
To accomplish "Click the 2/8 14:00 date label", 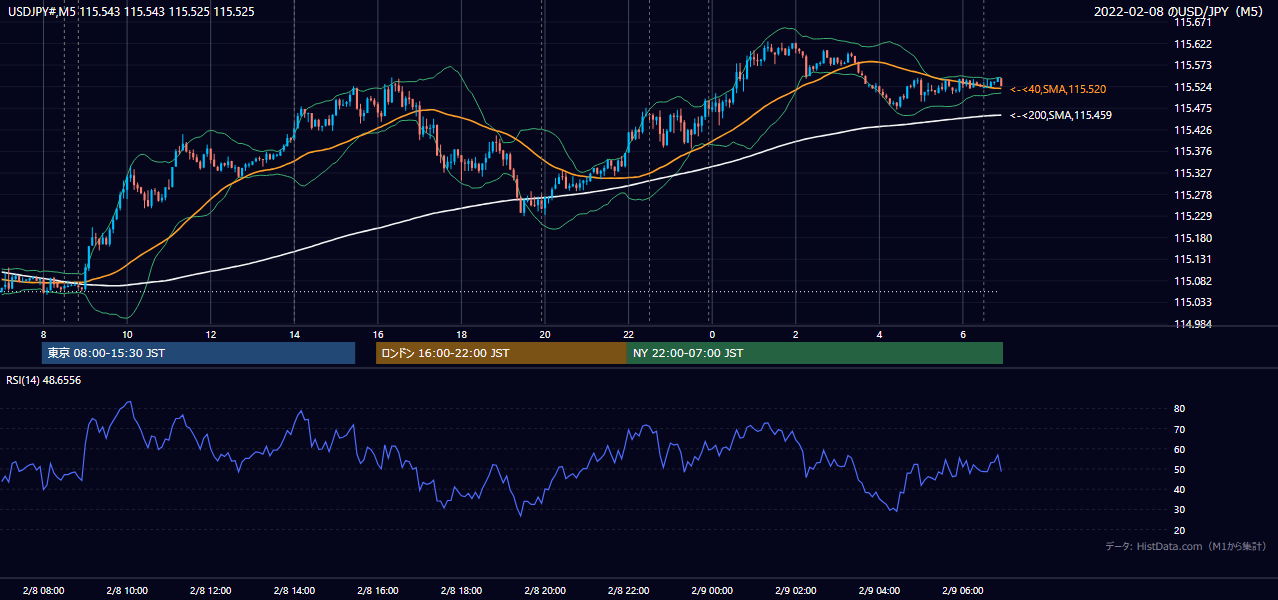I will coord(294,590).
